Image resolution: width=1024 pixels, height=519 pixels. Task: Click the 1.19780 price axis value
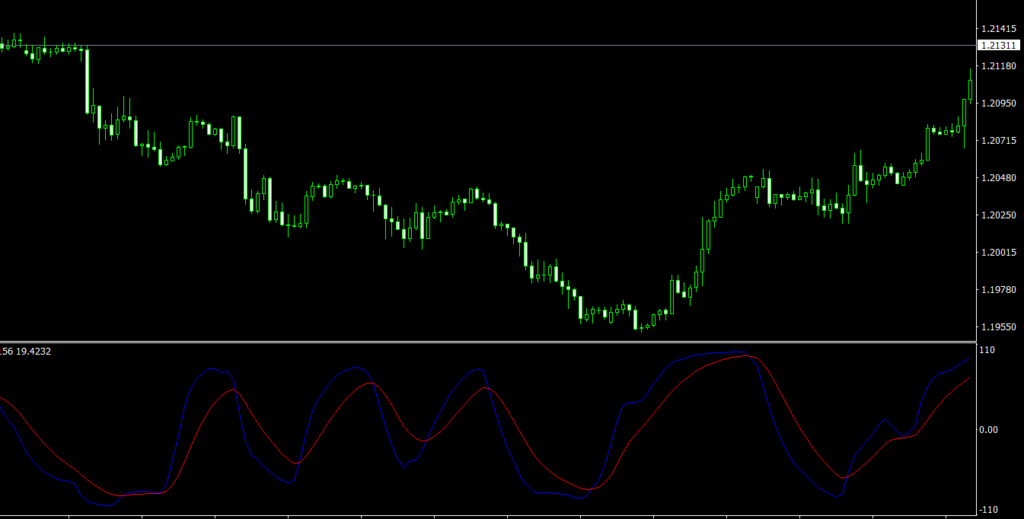point(999,289)
